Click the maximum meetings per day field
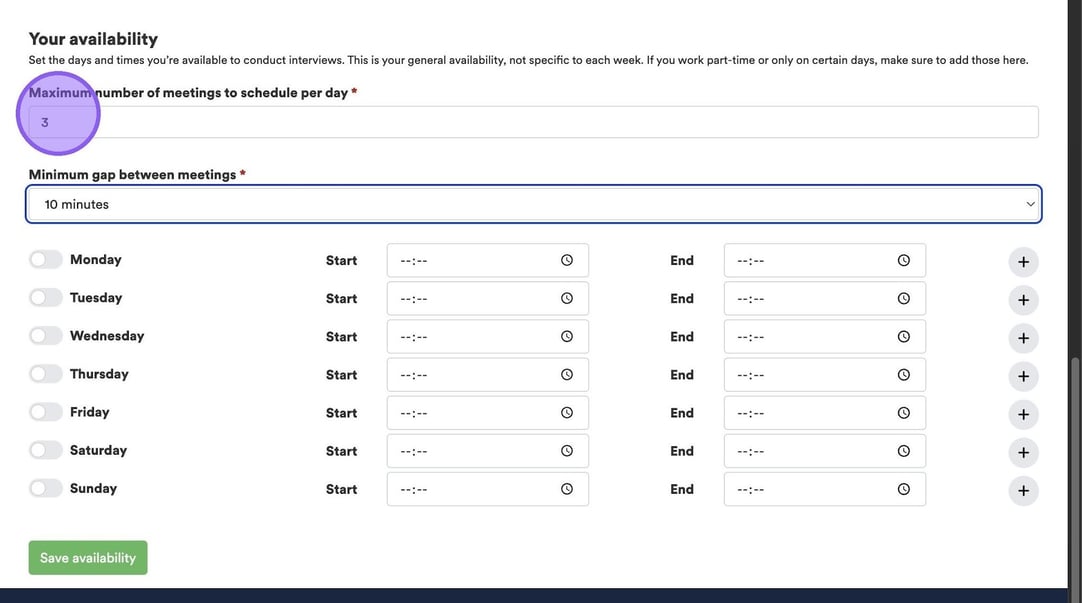This screenshot has width=1082, height=603. pos(533,122)
